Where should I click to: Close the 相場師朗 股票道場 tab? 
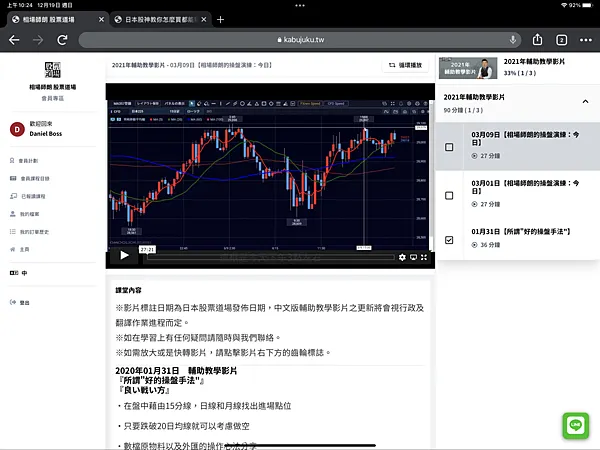pos(101,20)
